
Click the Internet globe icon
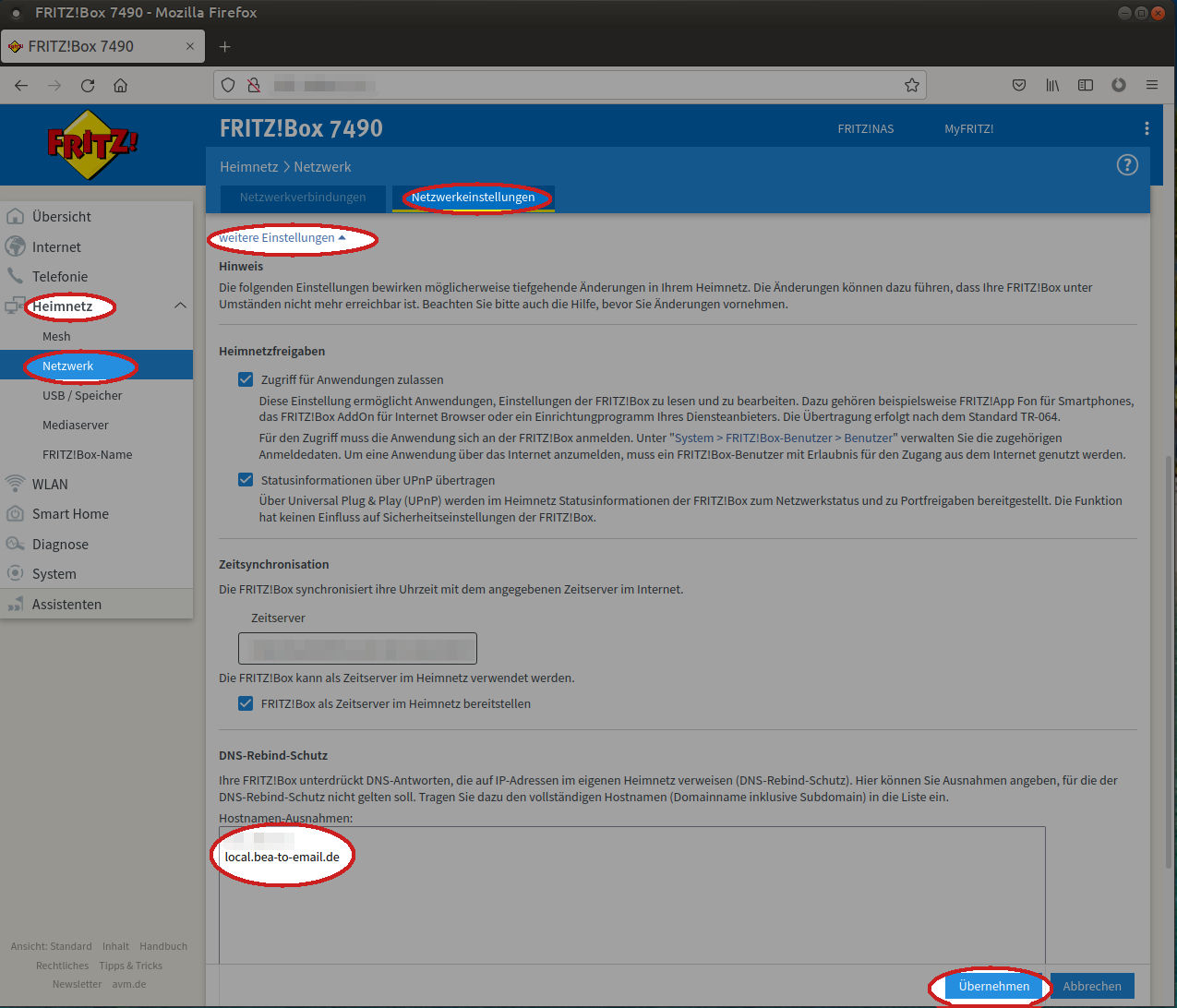pos(15,246)
